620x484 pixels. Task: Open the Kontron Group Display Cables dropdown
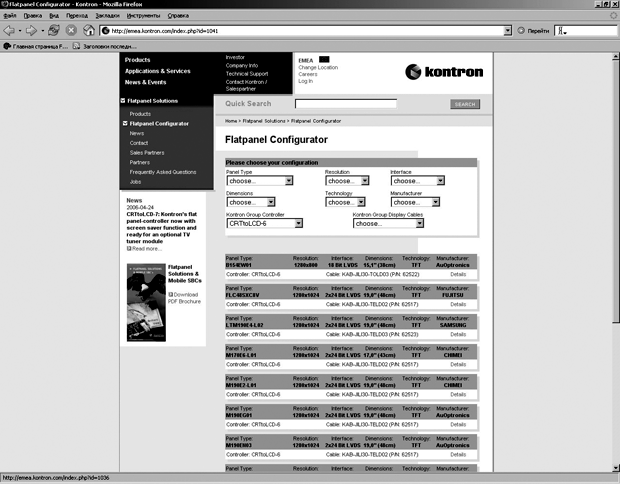[388, 223]
